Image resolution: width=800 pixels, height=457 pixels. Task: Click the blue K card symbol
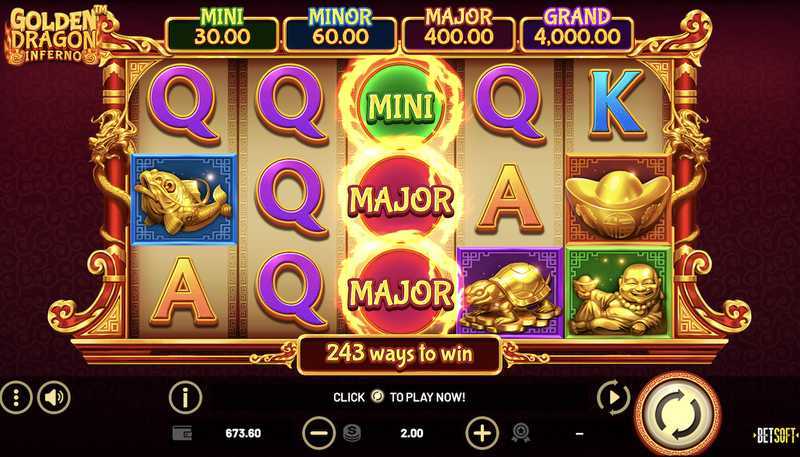(x=616, y=105)
